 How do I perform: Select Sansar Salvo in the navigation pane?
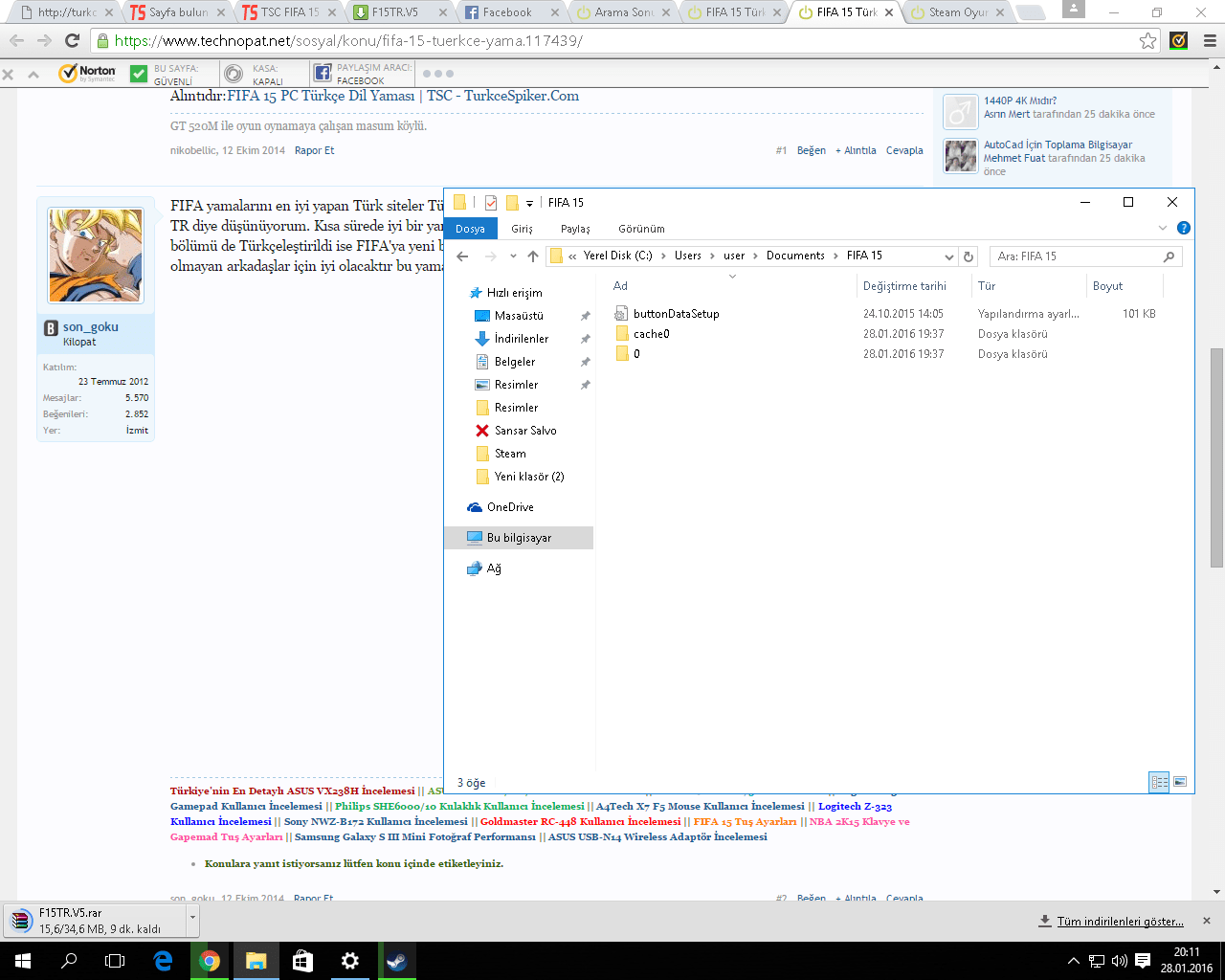(x=525, y=431)
